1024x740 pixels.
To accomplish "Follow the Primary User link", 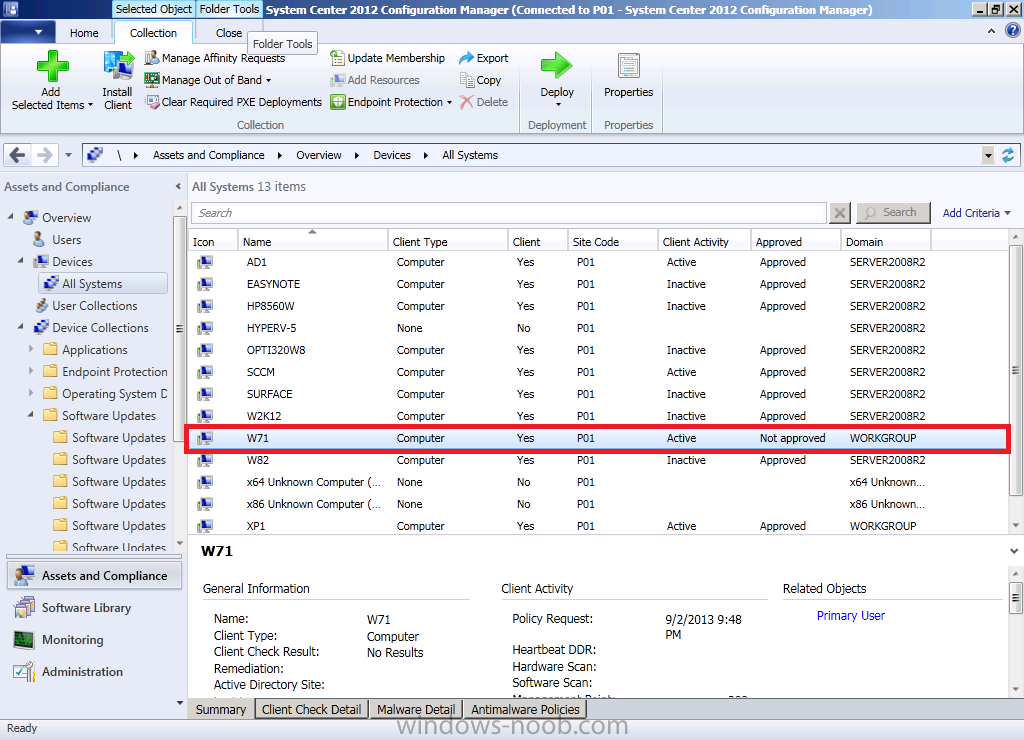I will point(850,615).
